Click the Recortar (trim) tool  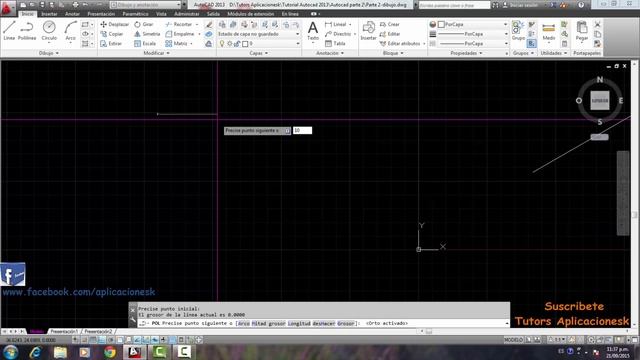(x=179, y=24)
